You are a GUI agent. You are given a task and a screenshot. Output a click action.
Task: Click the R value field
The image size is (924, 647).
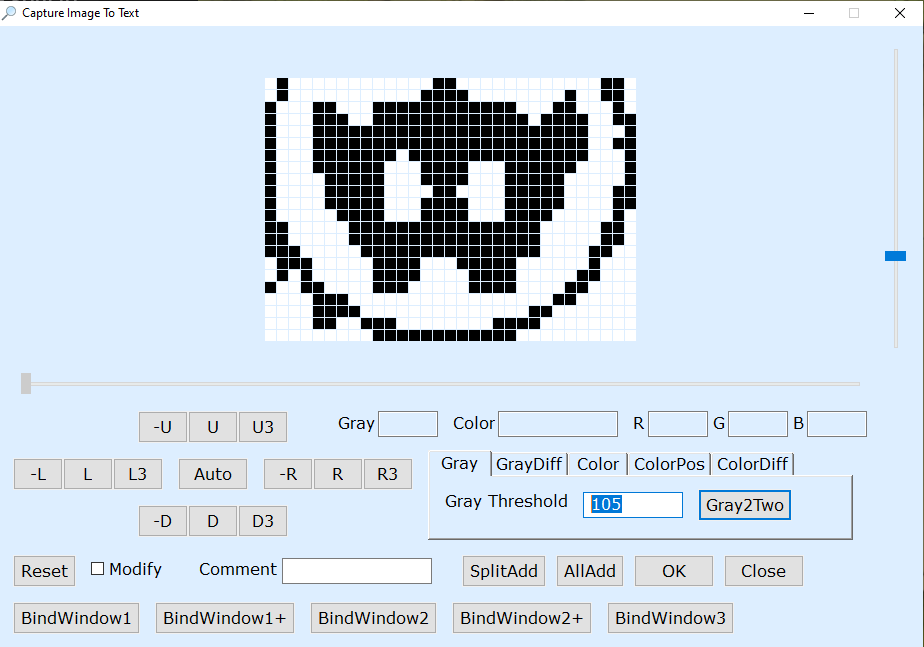pyautogui.click(x=678, y=424)
